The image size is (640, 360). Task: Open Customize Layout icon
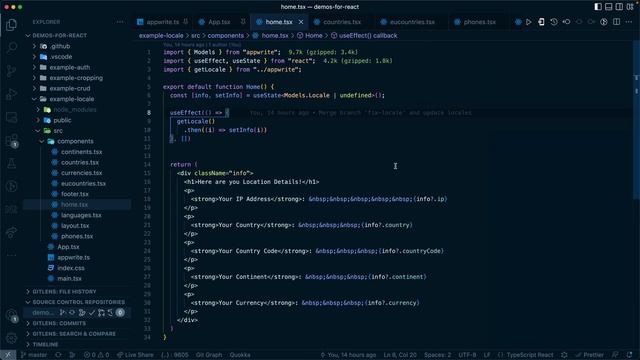click(630, 7)
